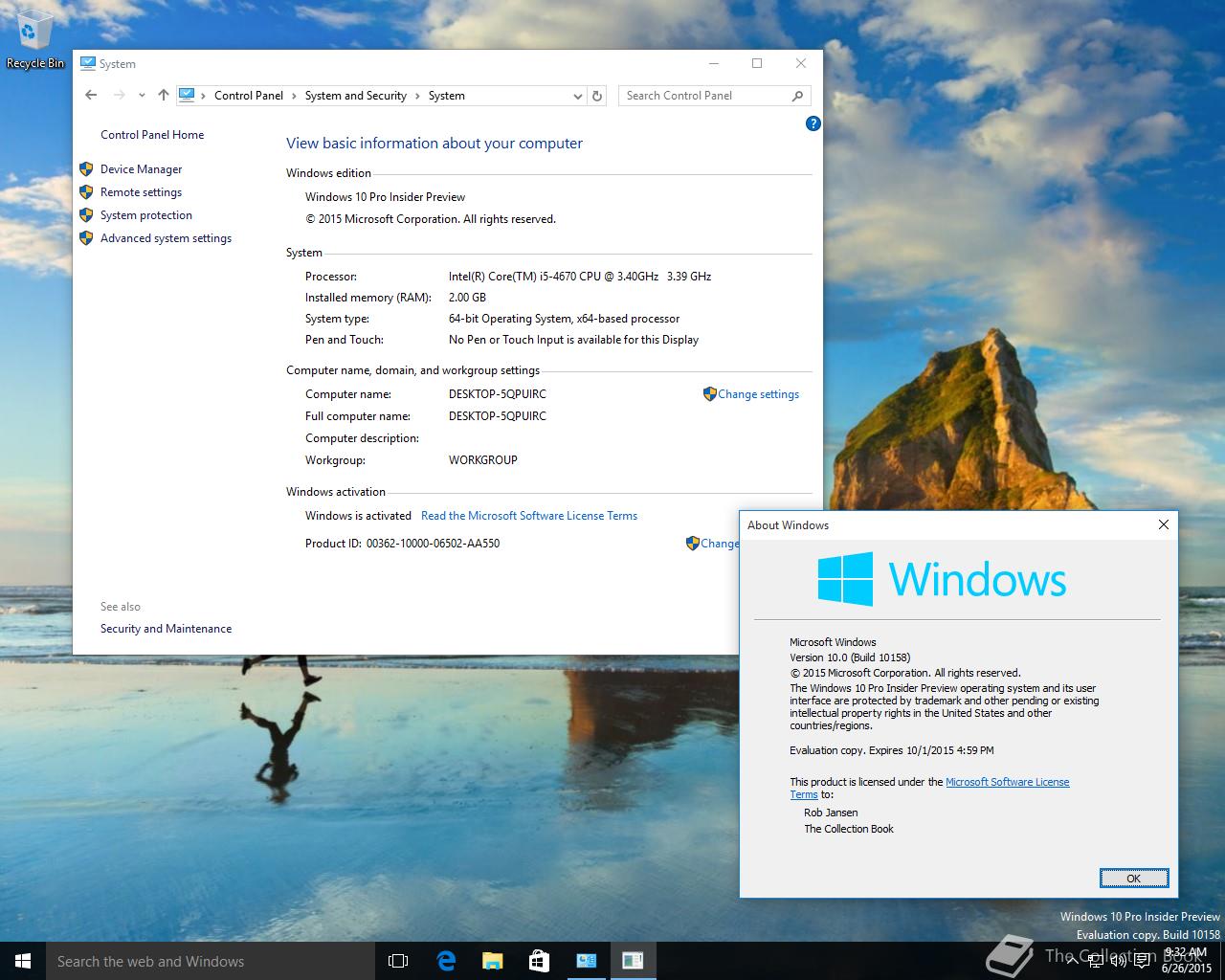The height and width of the screenshot is (980, 1225).
Task: Click 'Windows is activated' status text
Action: pyautogui.click(x=358, y=516)
